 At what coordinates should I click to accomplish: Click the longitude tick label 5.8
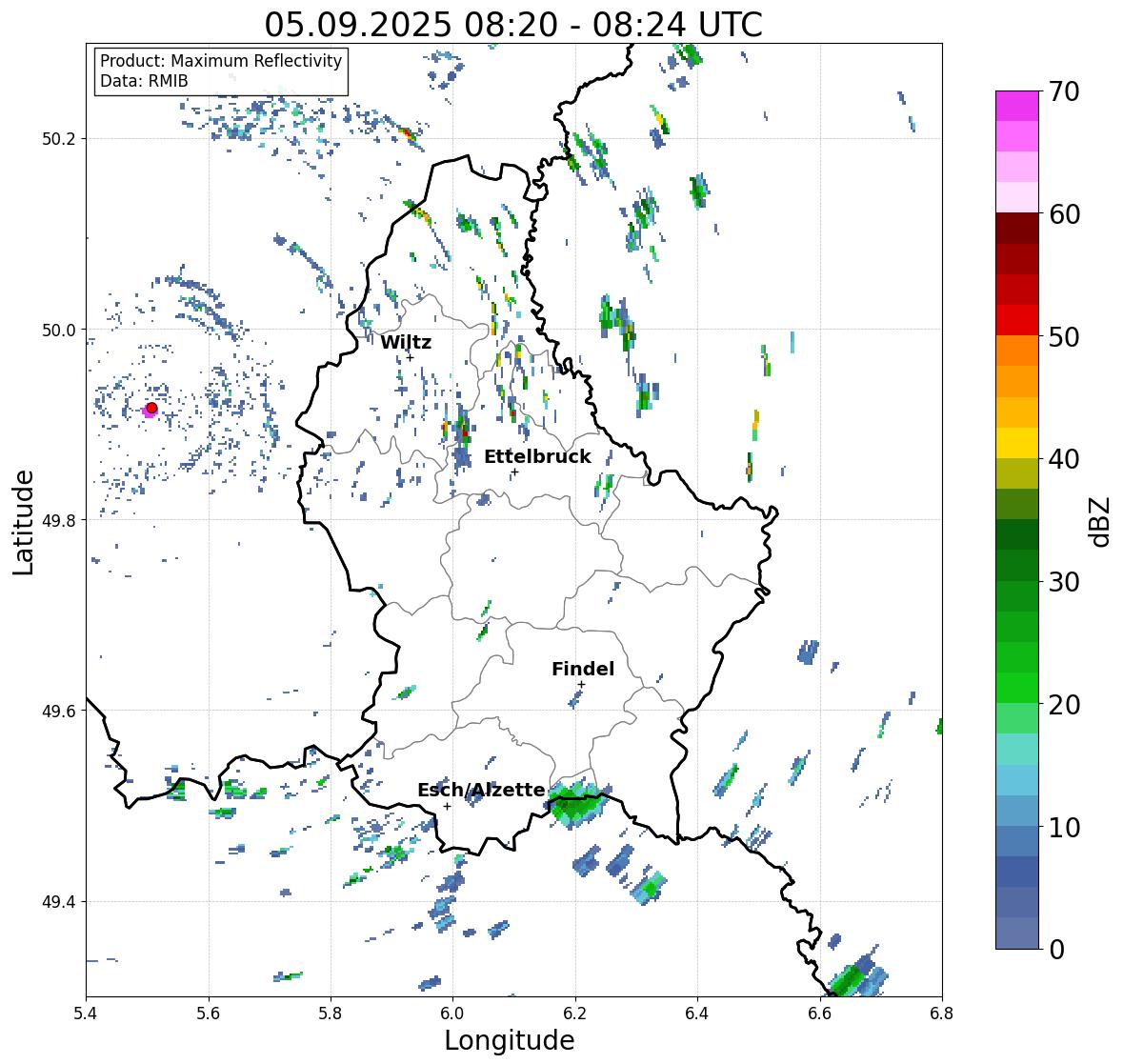[x=331, y=1014]
